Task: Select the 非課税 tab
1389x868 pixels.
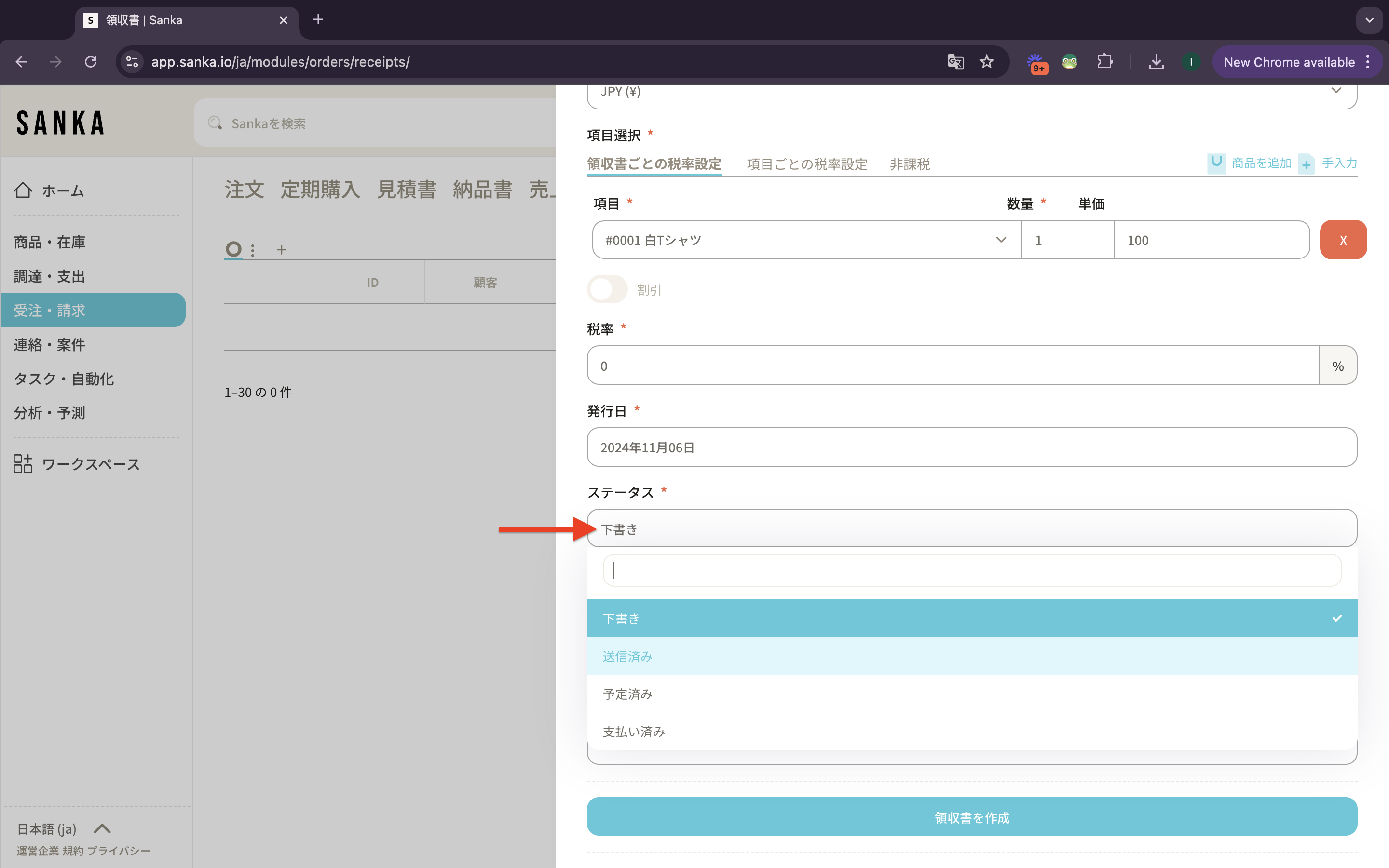Action: [x=909, y=164]
